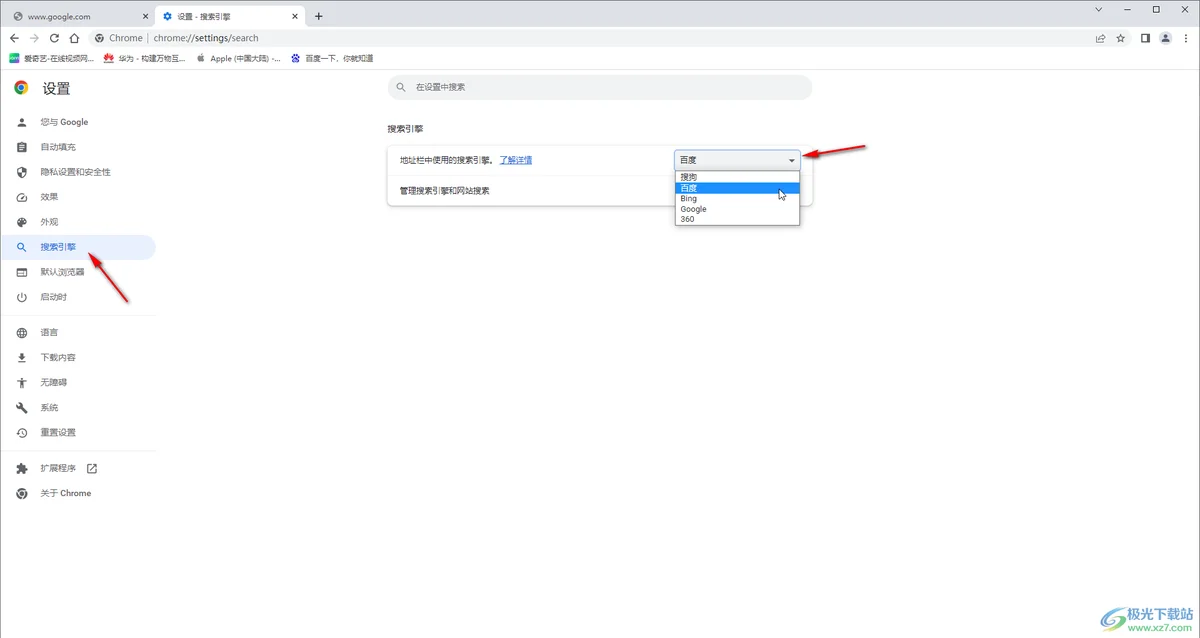Click the bookmark star in address bar

point(1121,37)
